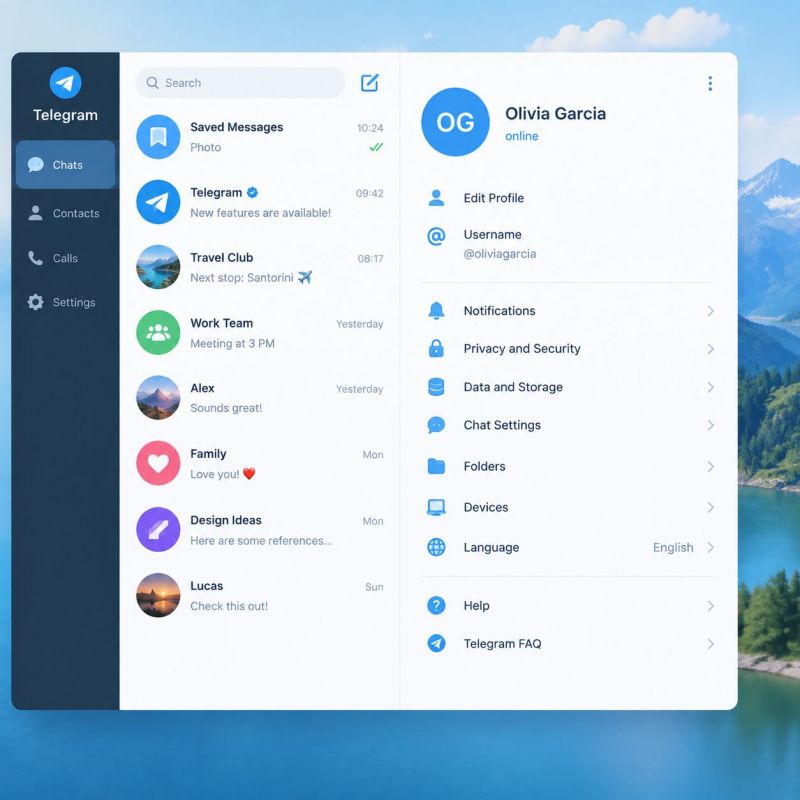
Task: Expand Privacy and Security chevron arrow
Action: point(710,348)
